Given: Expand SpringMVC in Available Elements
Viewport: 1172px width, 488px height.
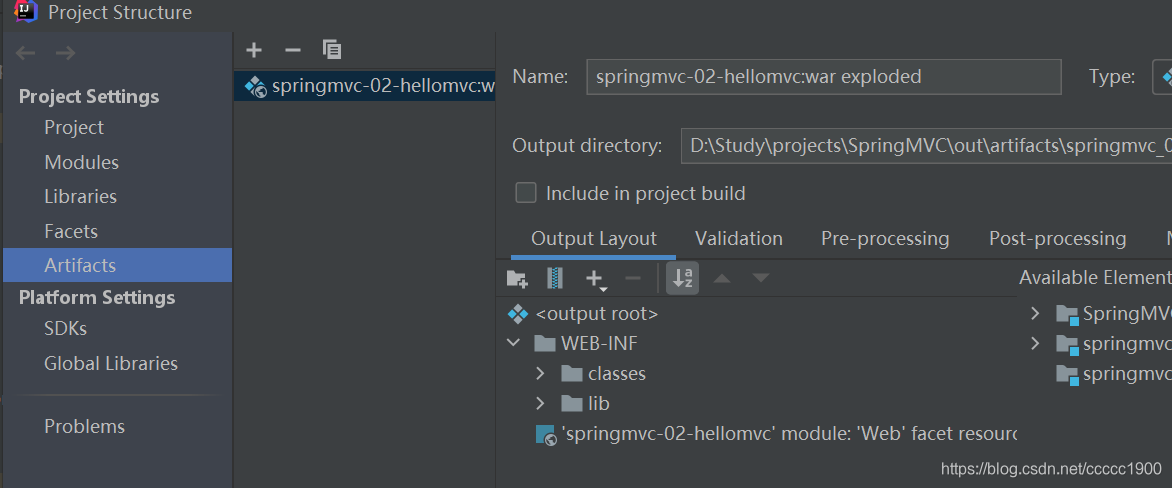Looking at the screenshot, I should [1035, 314].
